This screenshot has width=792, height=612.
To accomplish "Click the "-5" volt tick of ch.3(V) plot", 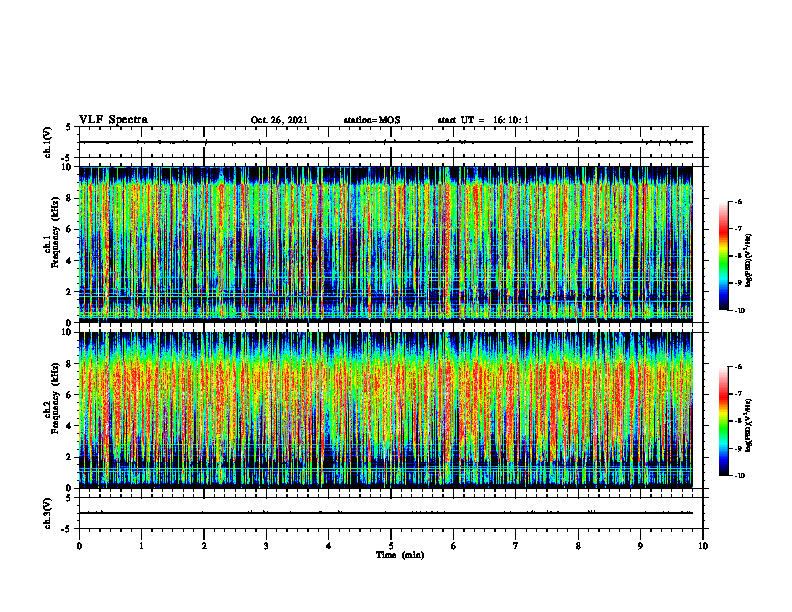I will click(x=68, y=529).
